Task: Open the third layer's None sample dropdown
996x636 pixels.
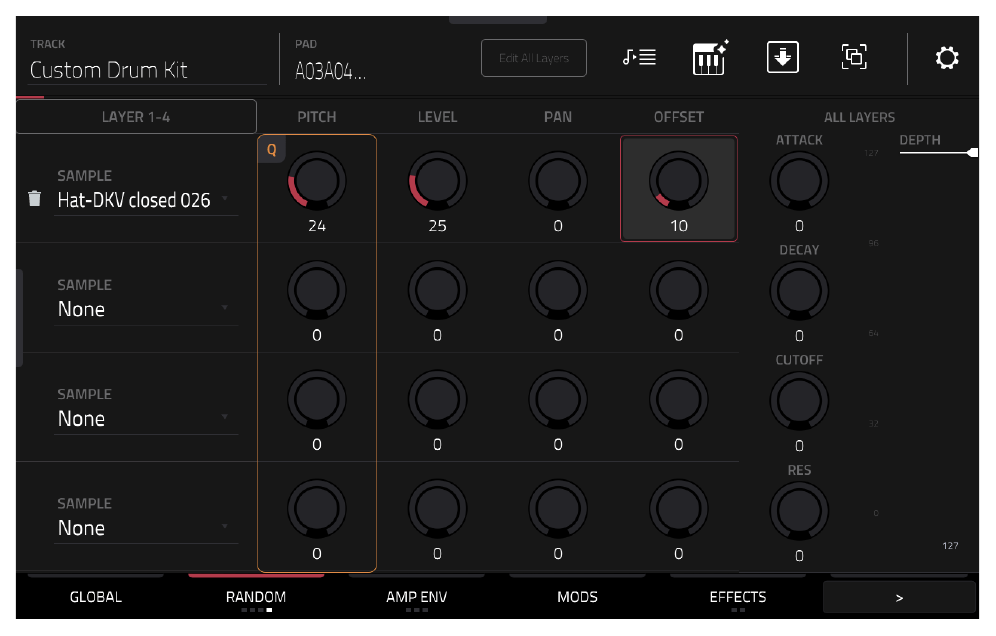Action: point(145,419)
